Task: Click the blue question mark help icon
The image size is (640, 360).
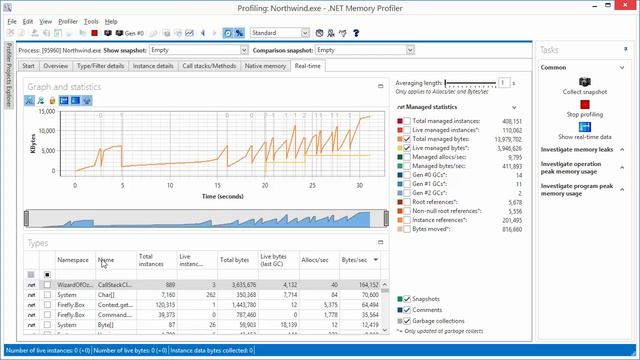Action: click(356, 33)
